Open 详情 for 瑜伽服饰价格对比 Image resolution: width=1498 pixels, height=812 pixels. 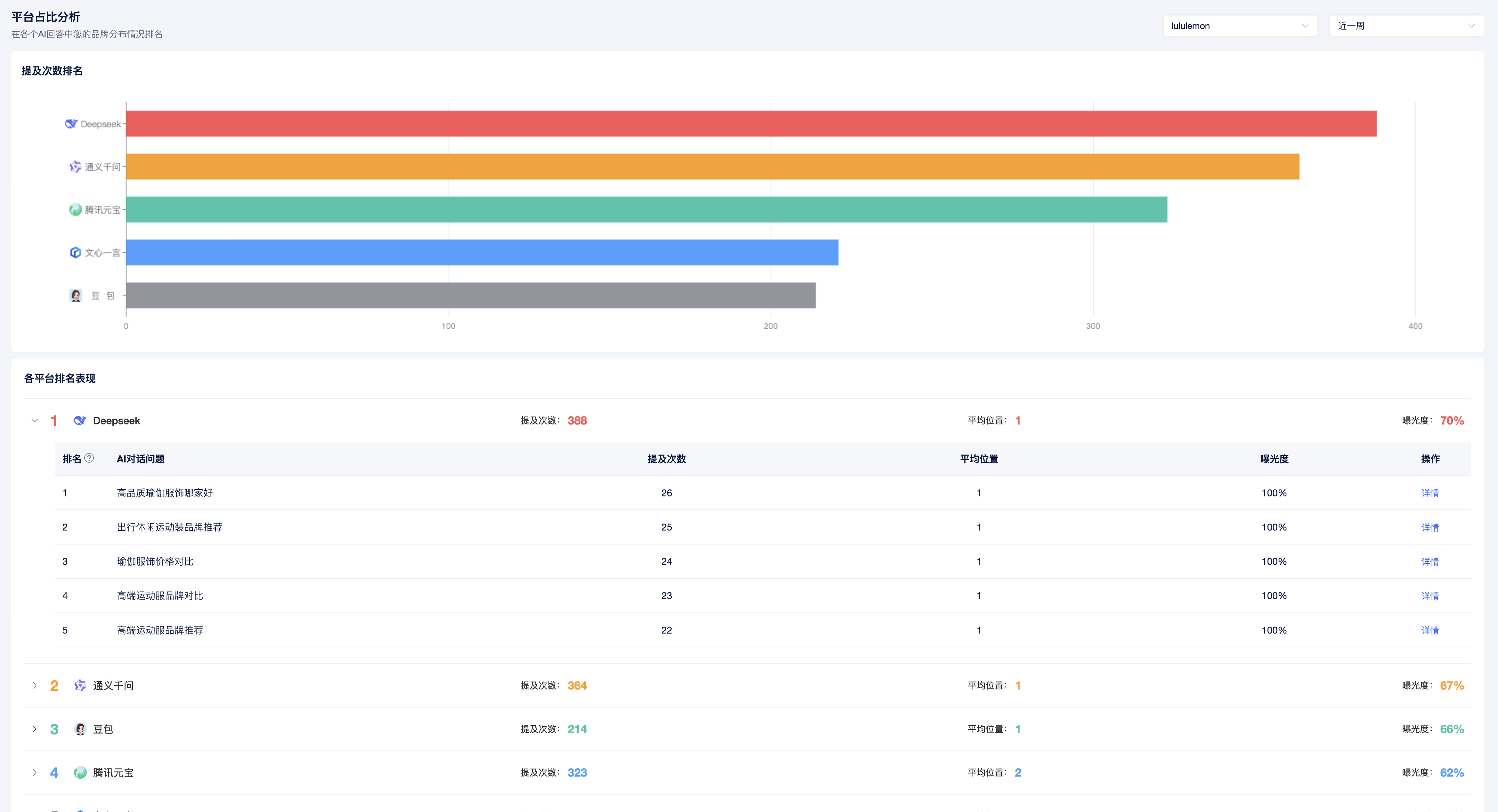(1429, 561)
